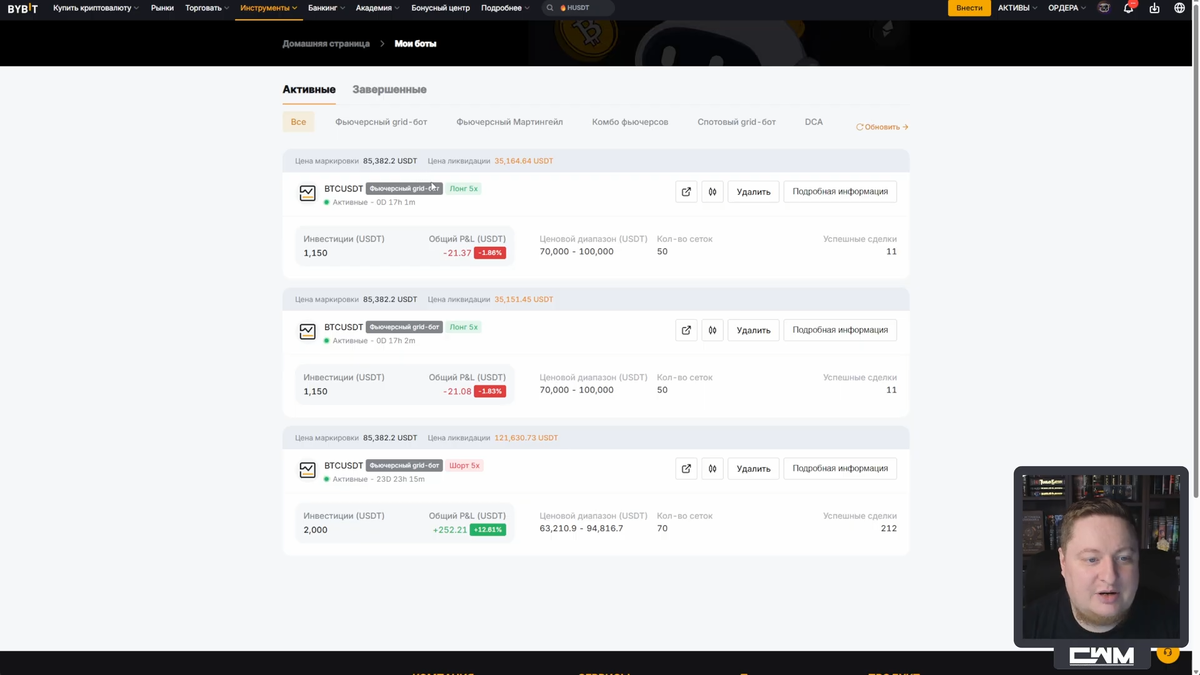Switch to Завершенные tab
The height and width of the screenshot is (675, 1200).
(x=389, y=90)
